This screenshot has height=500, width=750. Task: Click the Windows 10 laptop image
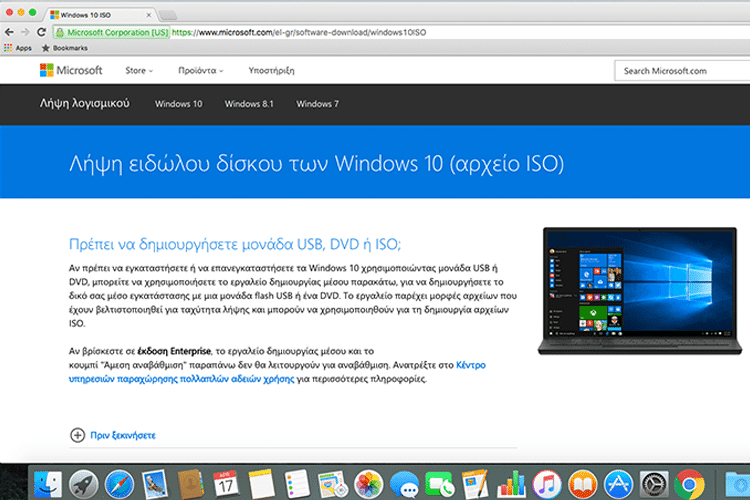(x=640, y=291)
